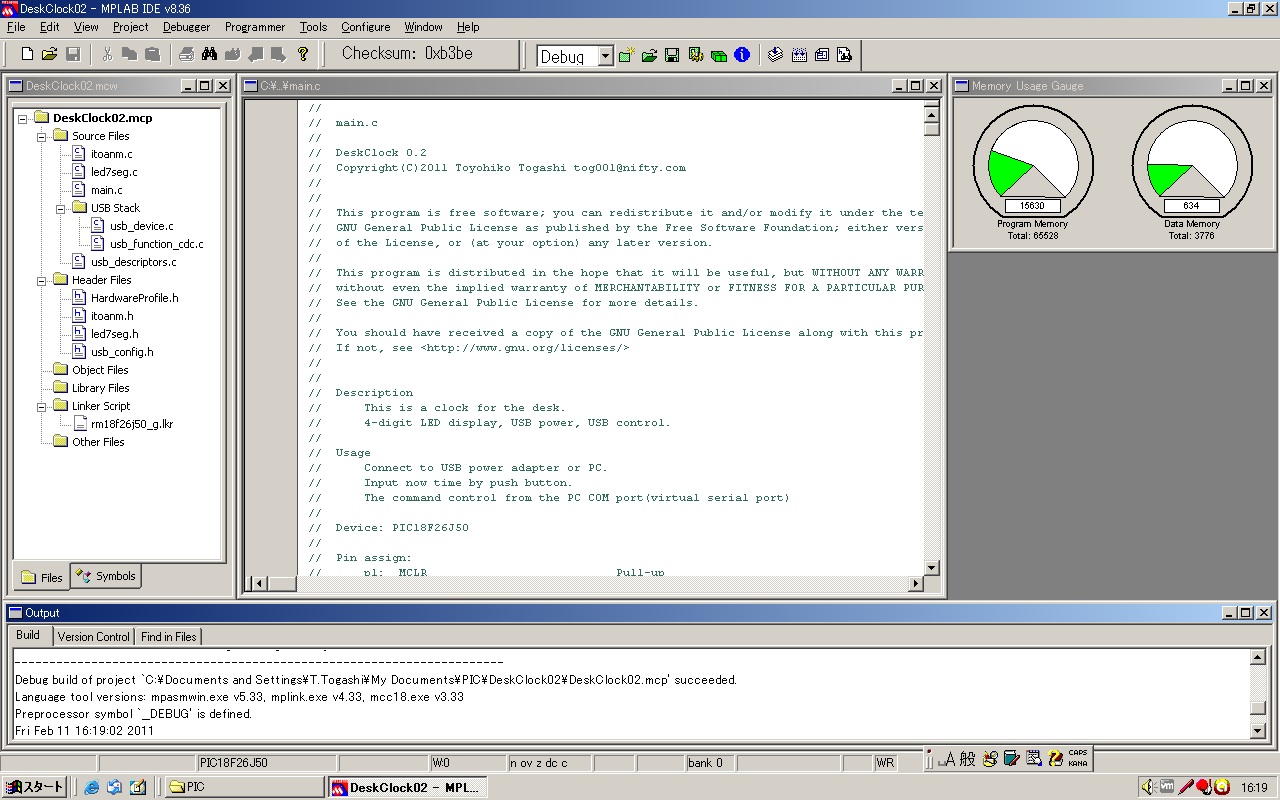Click the editor vertical scrollbar down arrow
The width and height of the screenshot is (1280, 800).
point(932,568)
